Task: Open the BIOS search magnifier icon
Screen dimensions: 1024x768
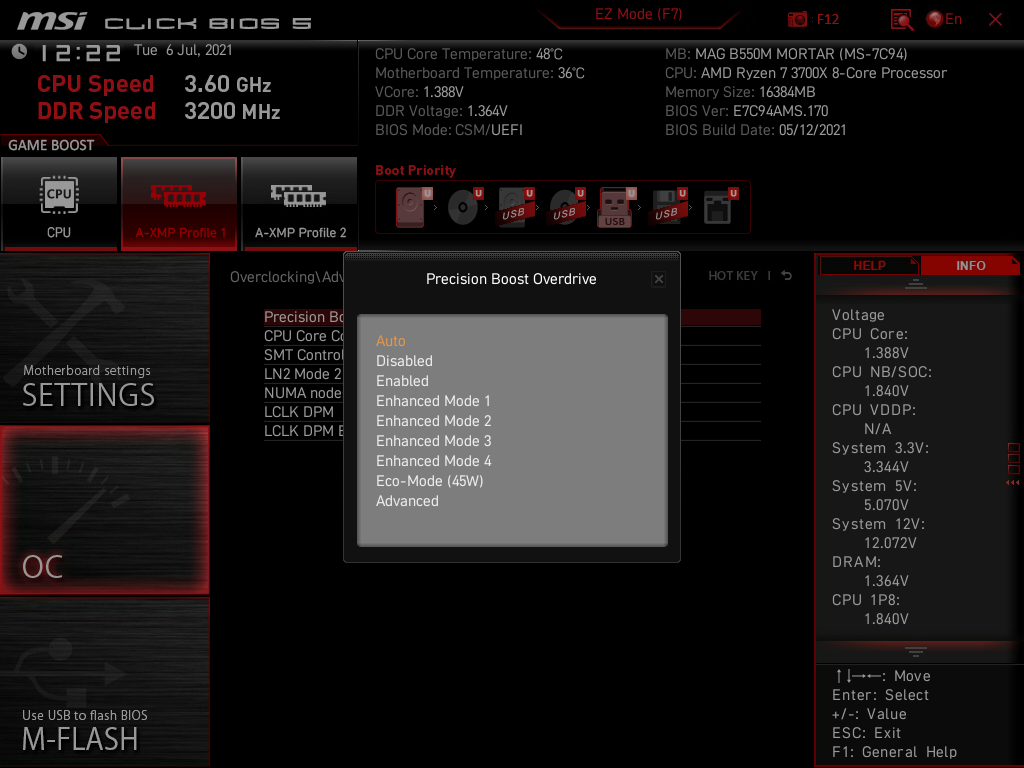Action: (902, 20)
